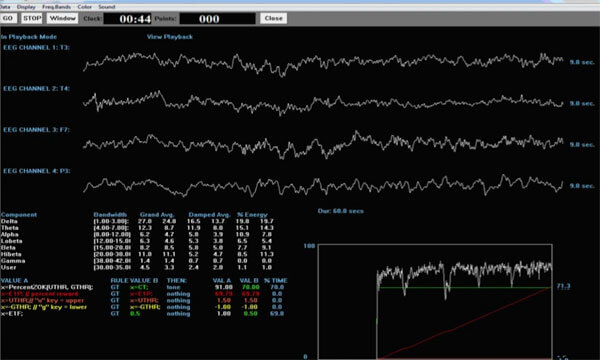
Task: Click the EEG Channel 4 P3 waveform trace
Action: coord(323,186)
